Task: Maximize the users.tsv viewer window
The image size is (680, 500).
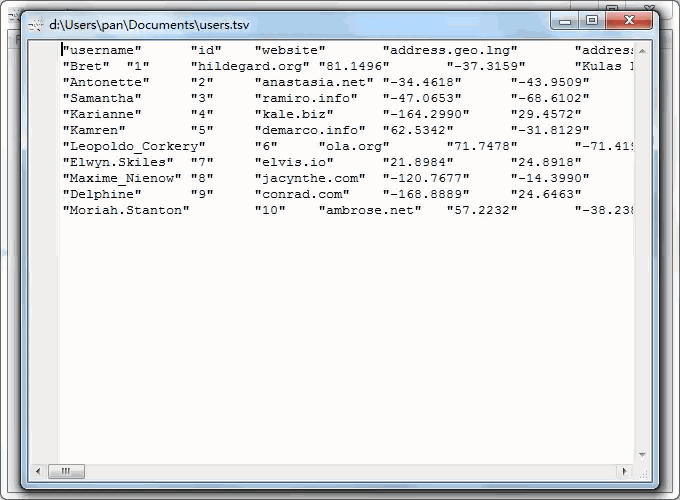Action: [592, 19]
